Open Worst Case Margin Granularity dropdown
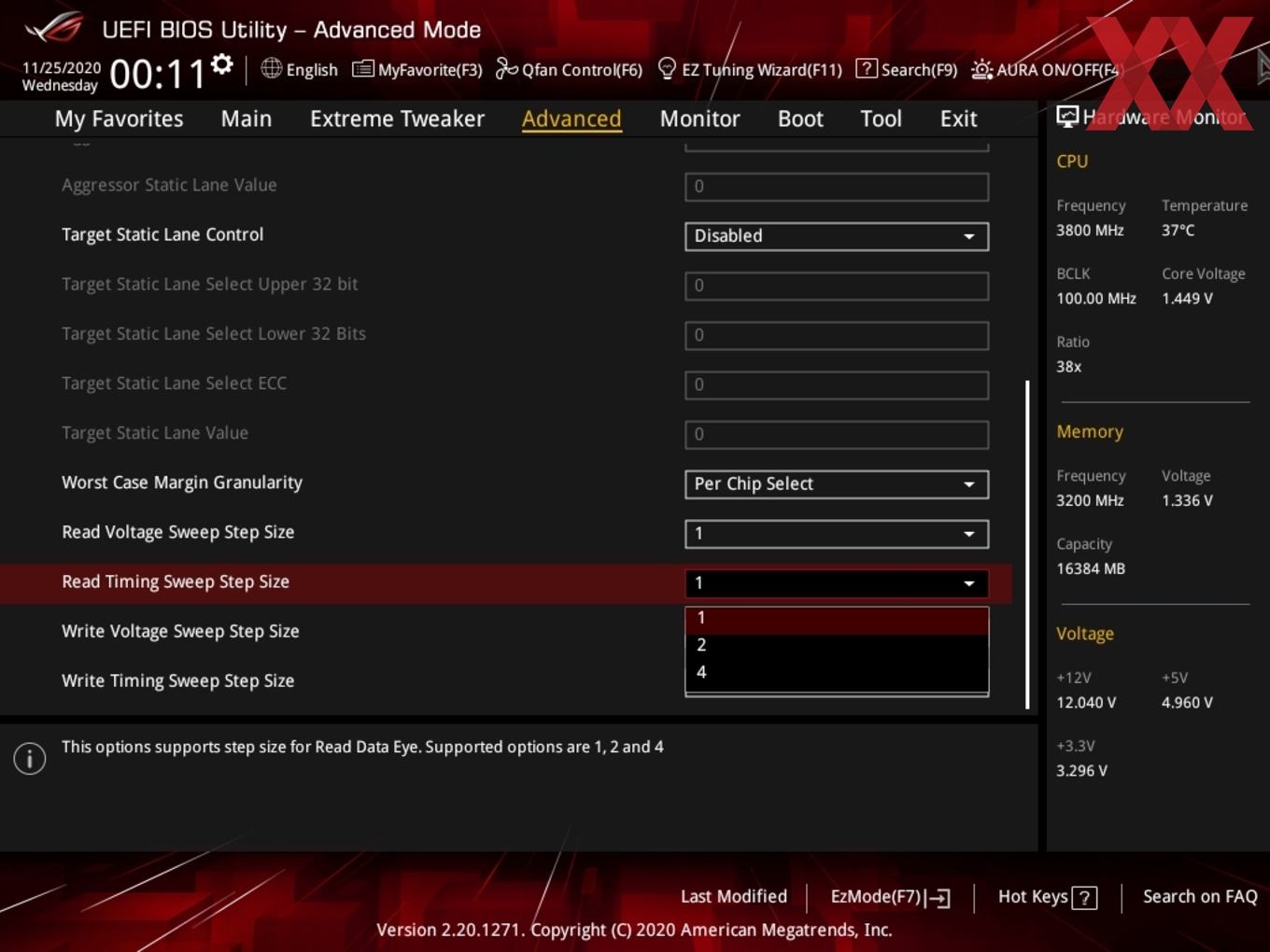The height and width of the screenshot is (952, 1270). point(837,484)
